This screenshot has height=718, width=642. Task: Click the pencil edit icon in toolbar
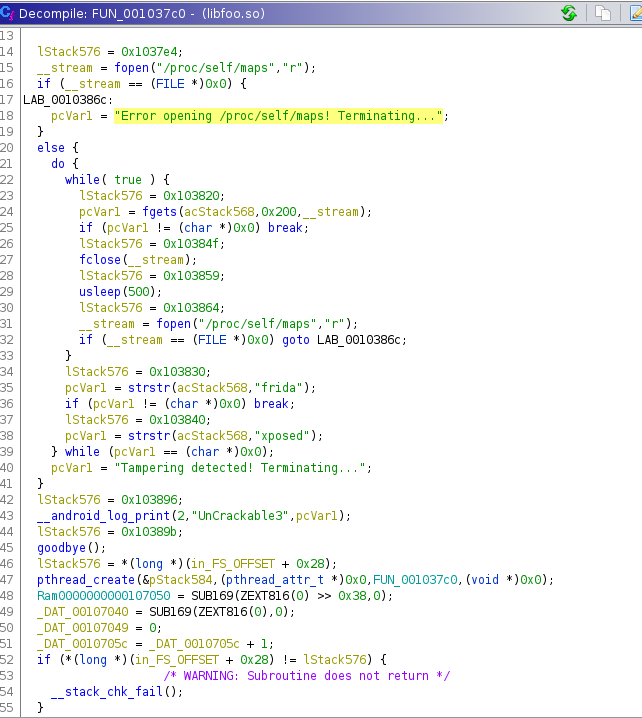(x=632, y=13)
